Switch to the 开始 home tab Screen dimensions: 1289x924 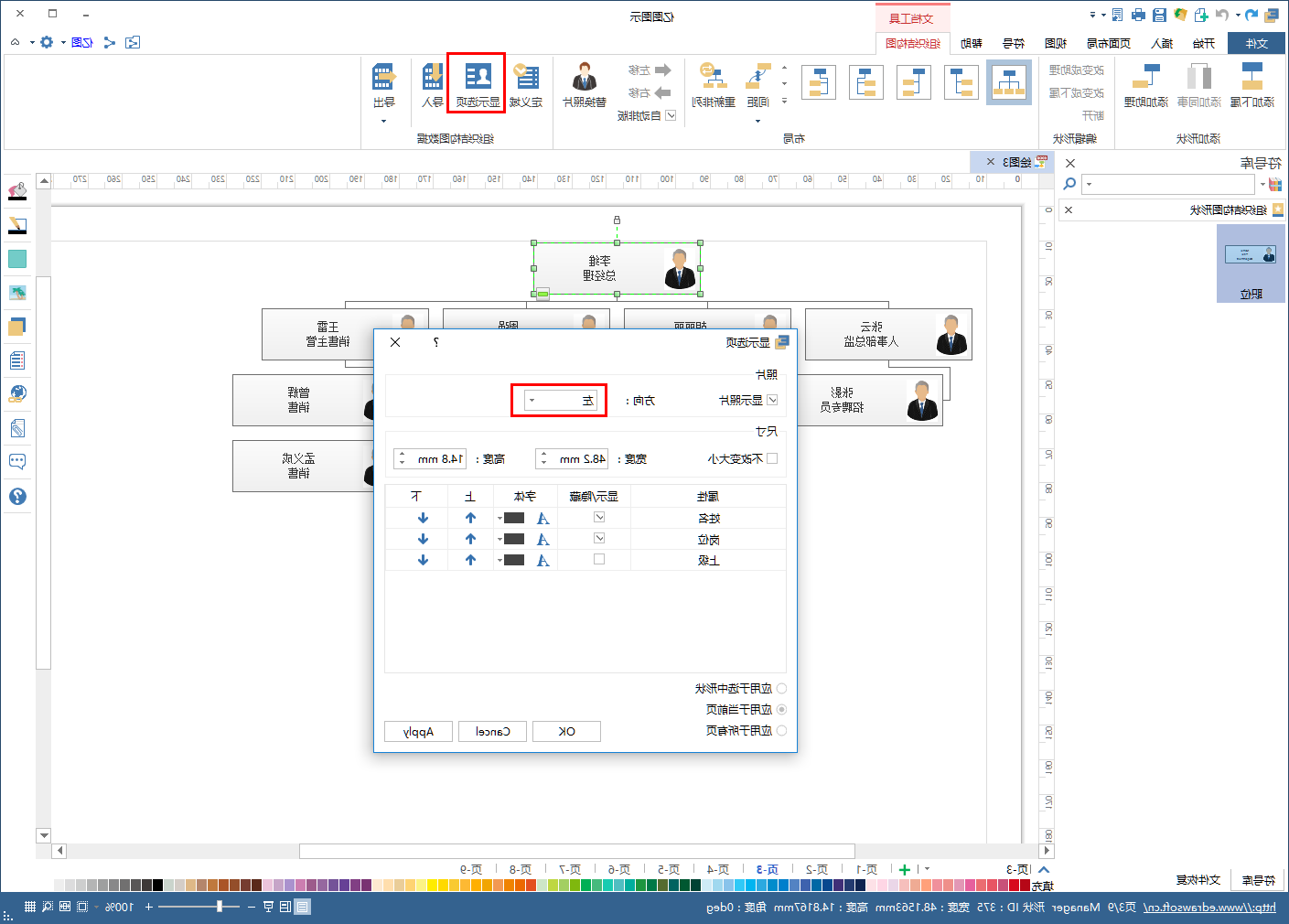click(1204, 43)
